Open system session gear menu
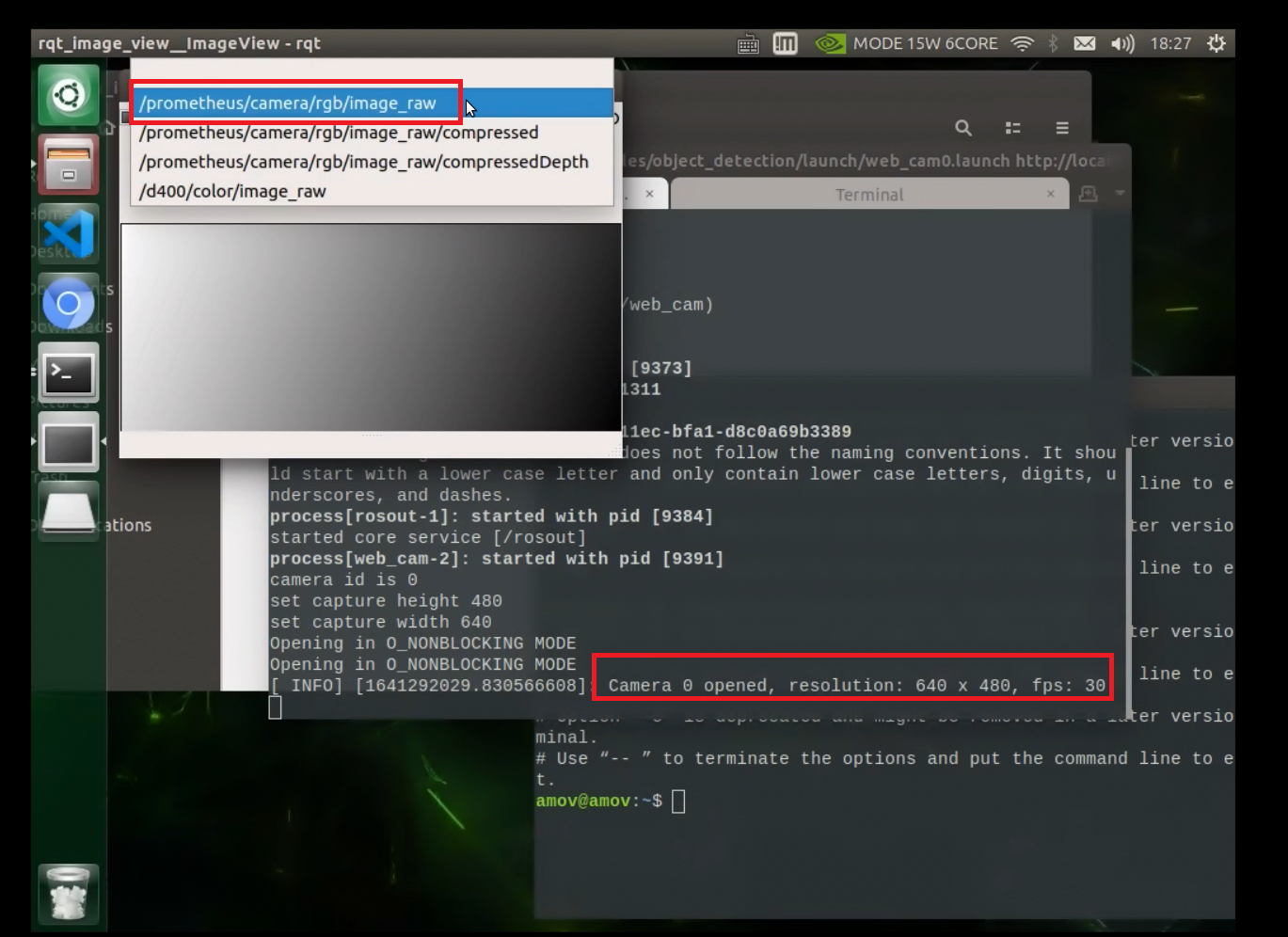Viewport: 1288px width, 937px height. click(x=1216, y=43)
